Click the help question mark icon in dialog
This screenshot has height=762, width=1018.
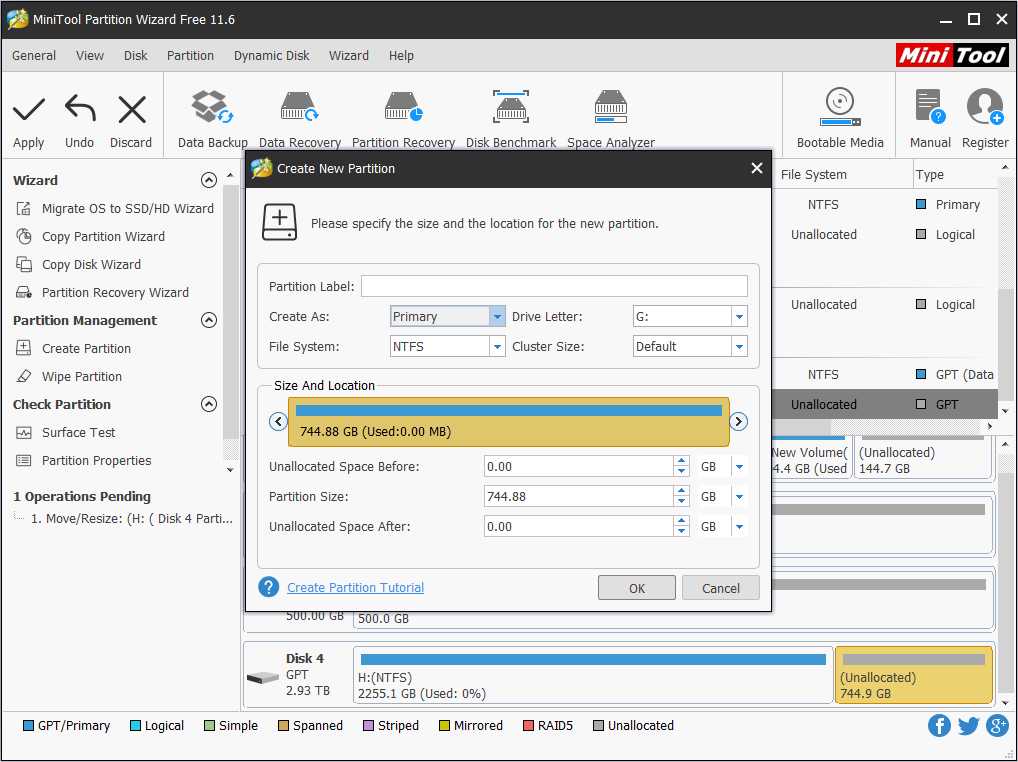[x=268, y=587]
